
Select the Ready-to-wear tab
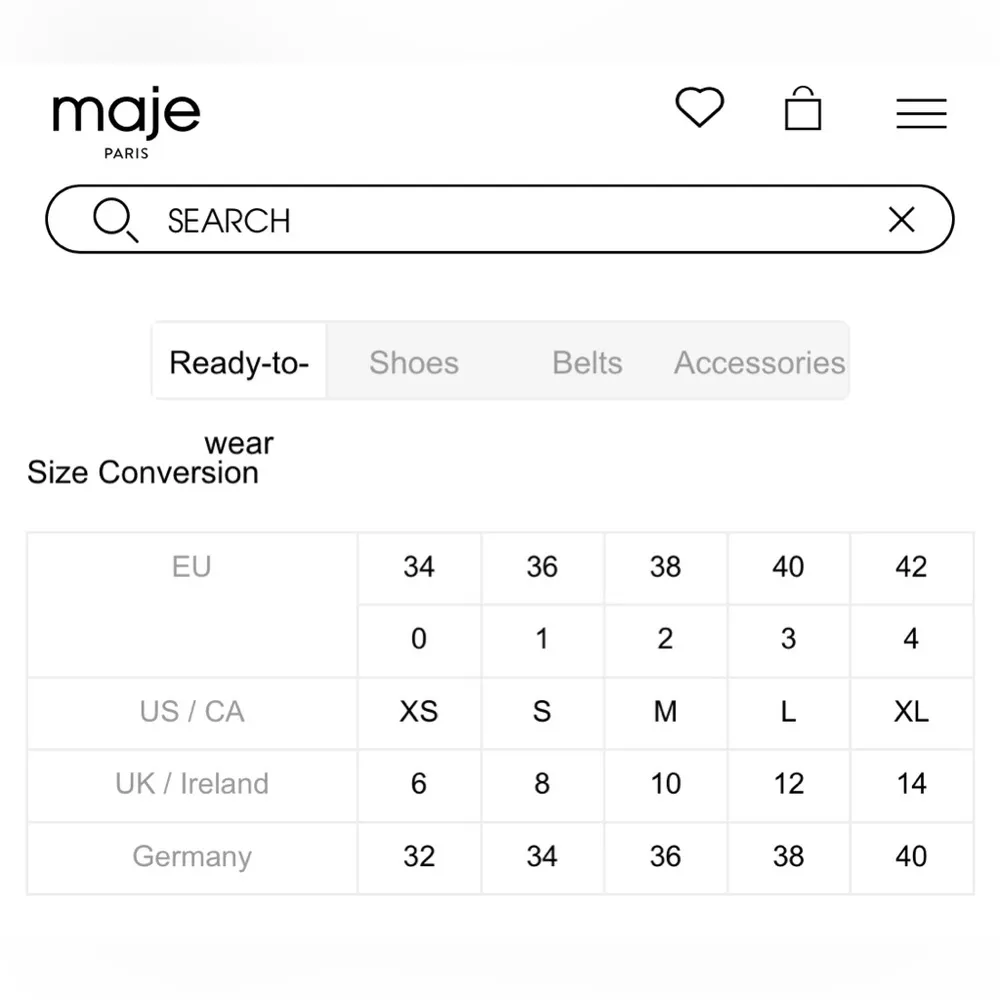point(239,362)
